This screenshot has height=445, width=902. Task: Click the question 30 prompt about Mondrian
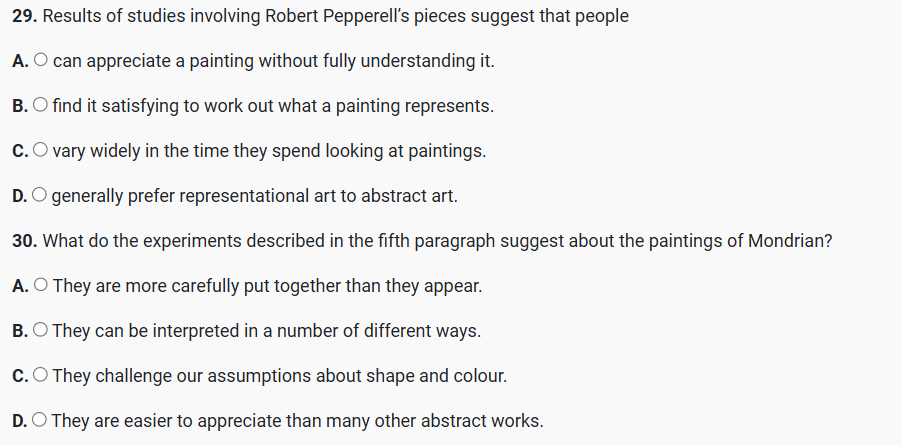click(440, 241)
